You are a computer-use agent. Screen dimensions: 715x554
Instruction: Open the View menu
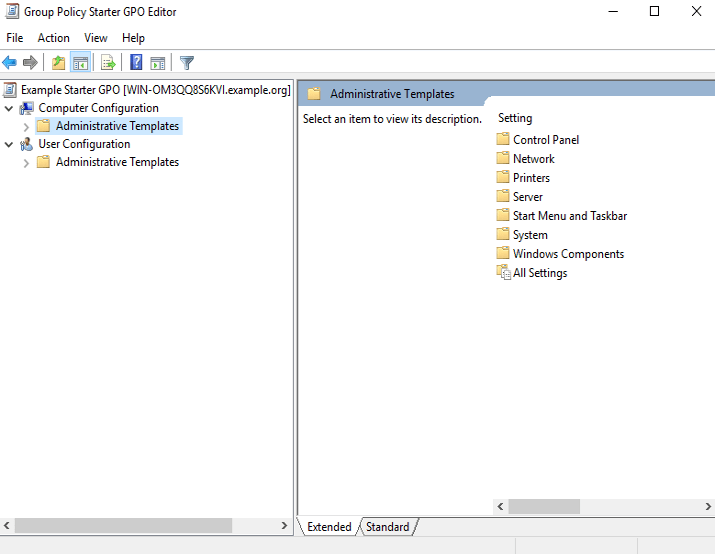pos(96,38)
